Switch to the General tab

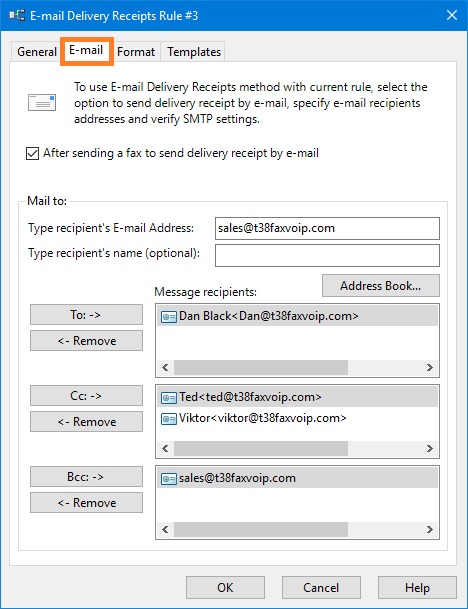[x=37, y=52]
